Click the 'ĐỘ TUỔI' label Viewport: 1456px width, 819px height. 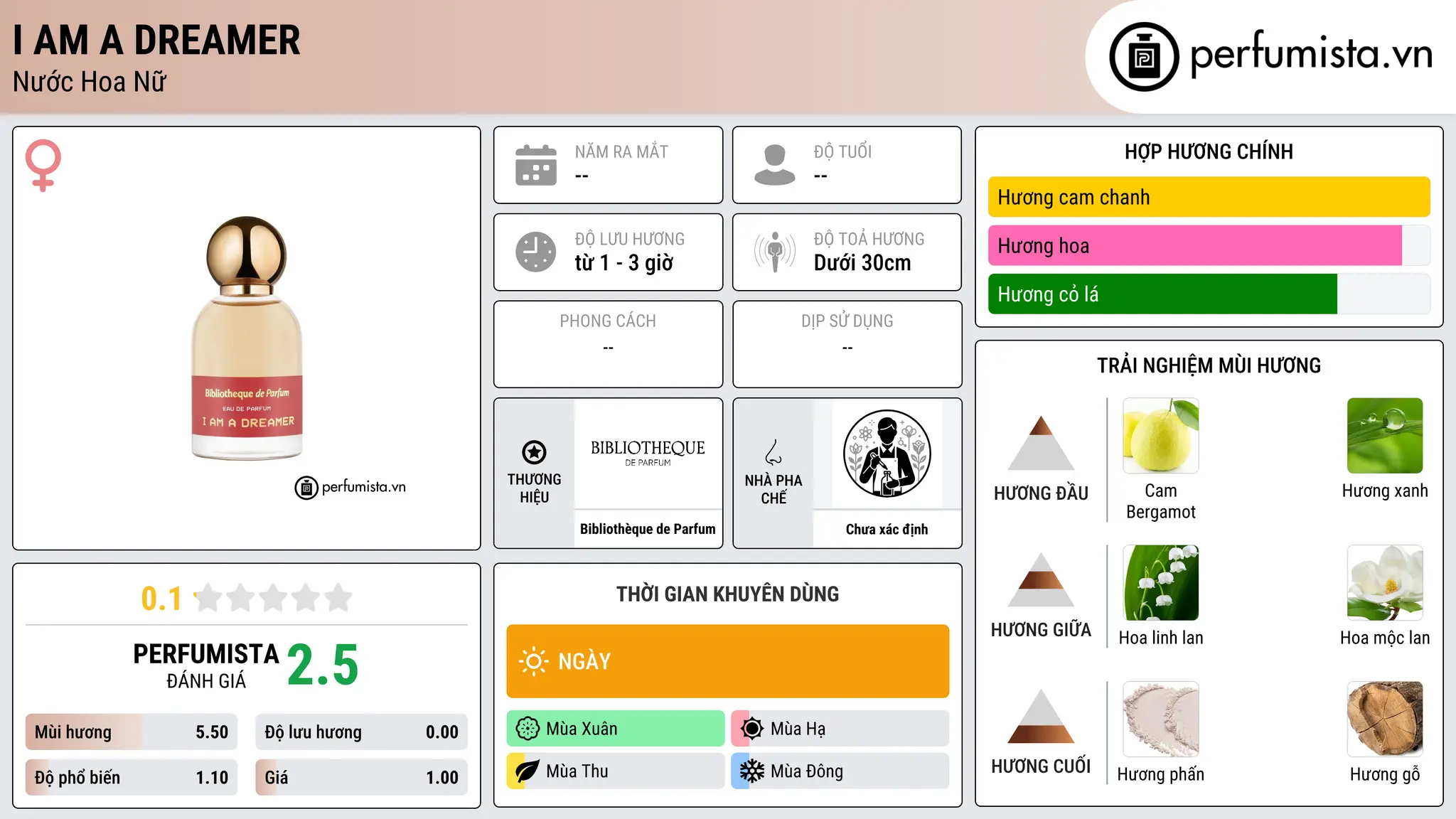(x=842, y=151)
